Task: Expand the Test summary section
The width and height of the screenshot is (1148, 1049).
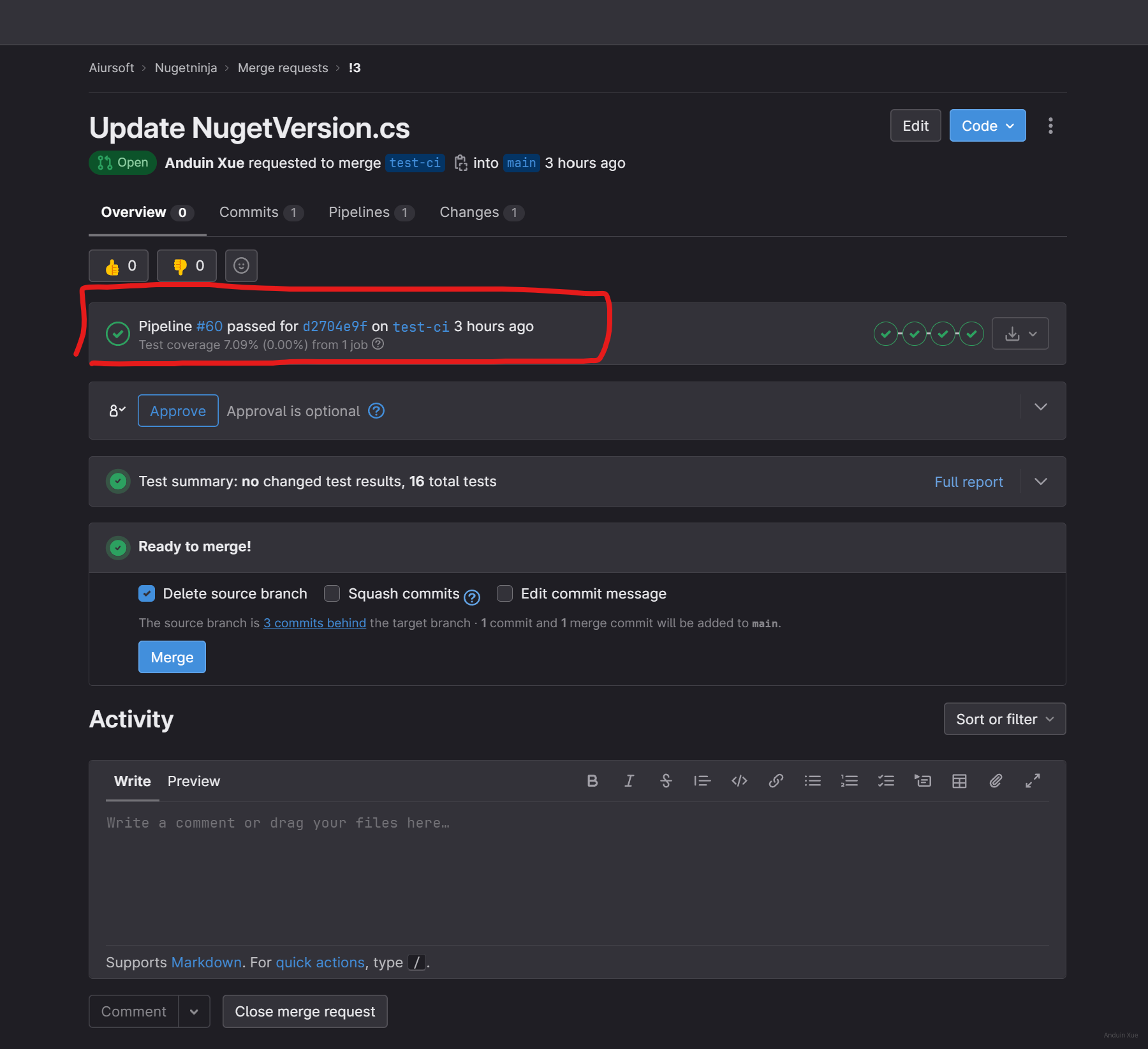Action: coord(1040,482)
